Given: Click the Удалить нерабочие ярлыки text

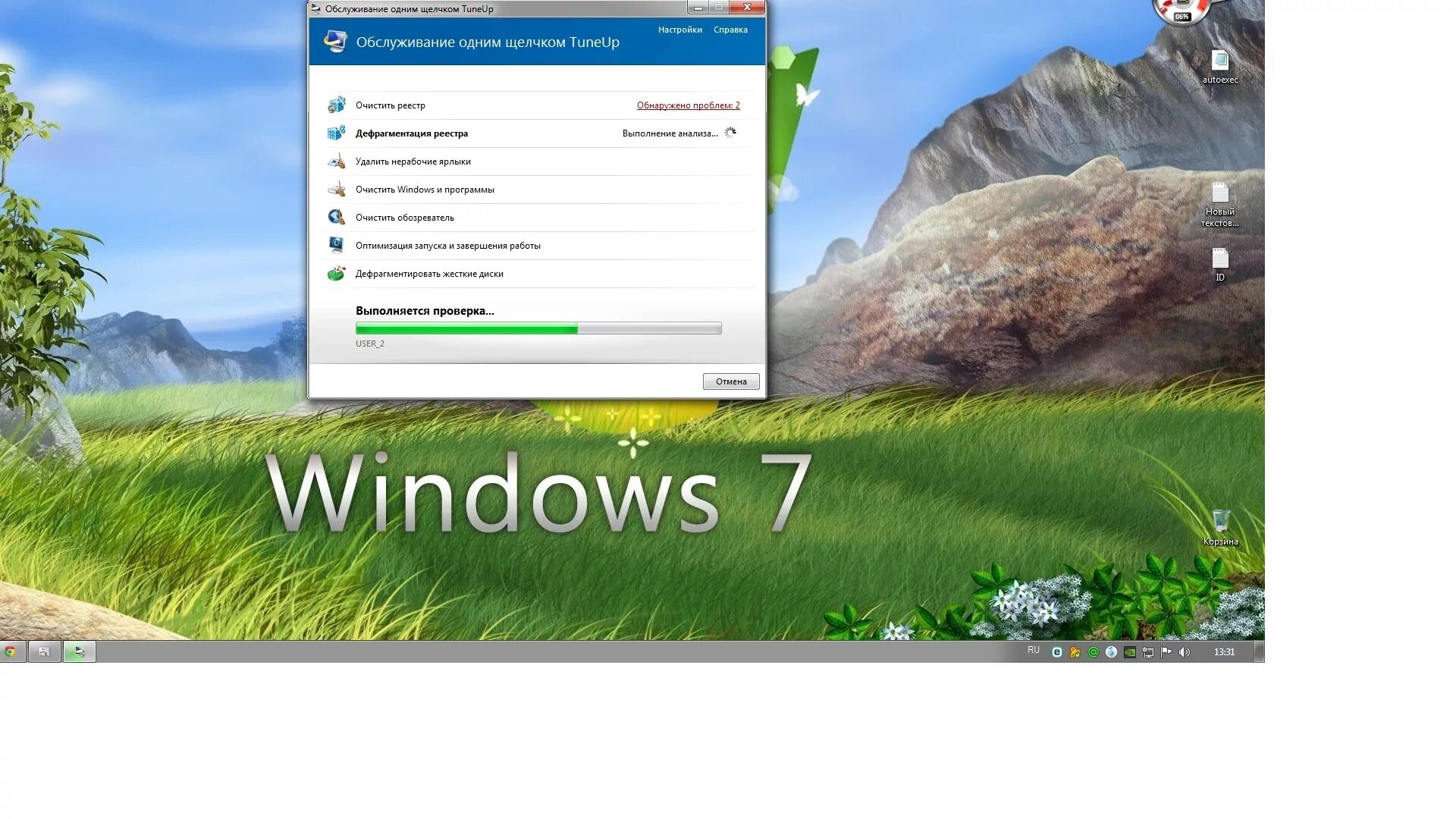Looking at the screenshot, I should pyautogui.click(x=413, y=162).
